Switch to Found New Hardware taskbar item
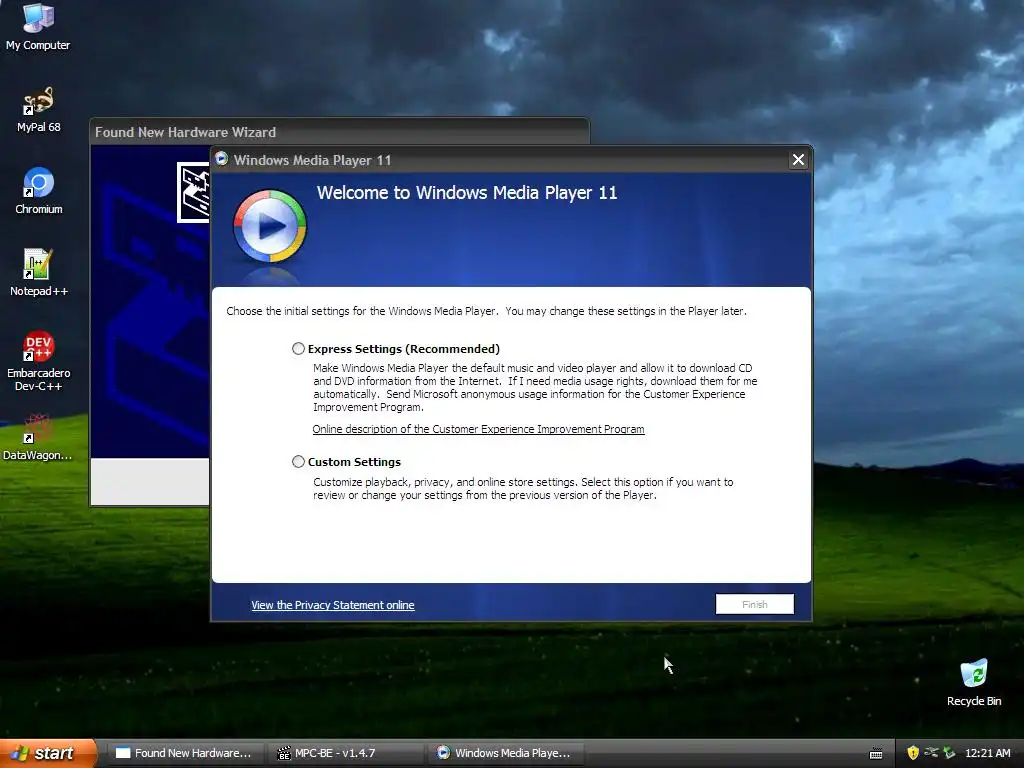This screenshot has height=768, width=1024. pos(184,753)
